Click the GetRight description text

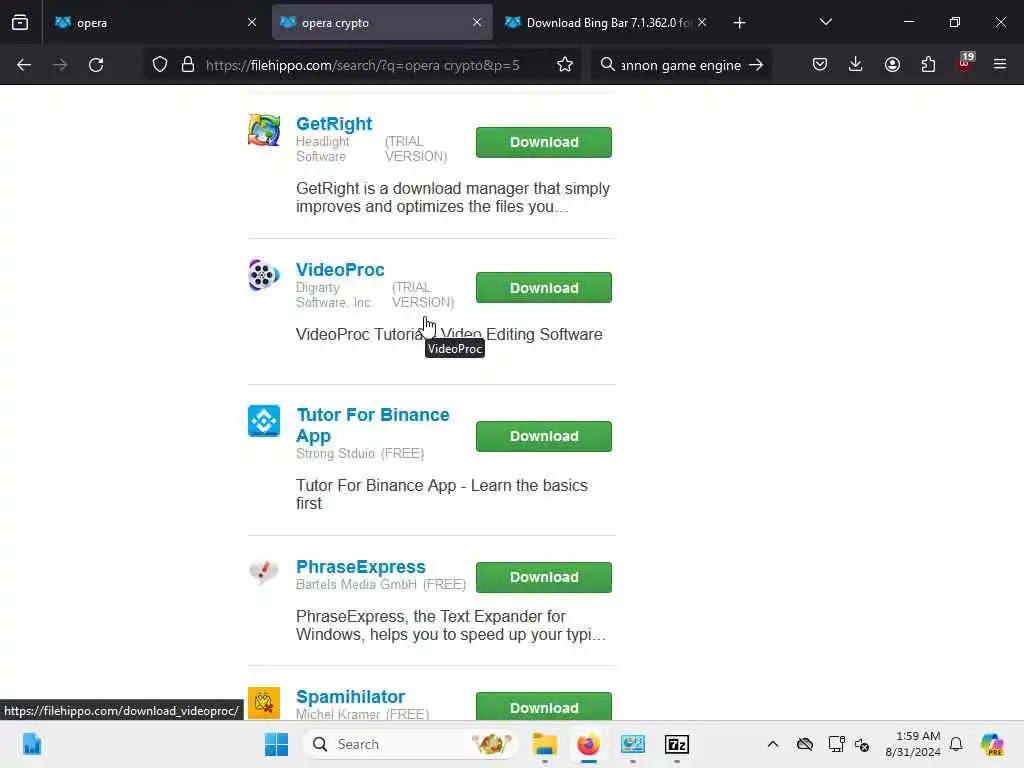453,197
